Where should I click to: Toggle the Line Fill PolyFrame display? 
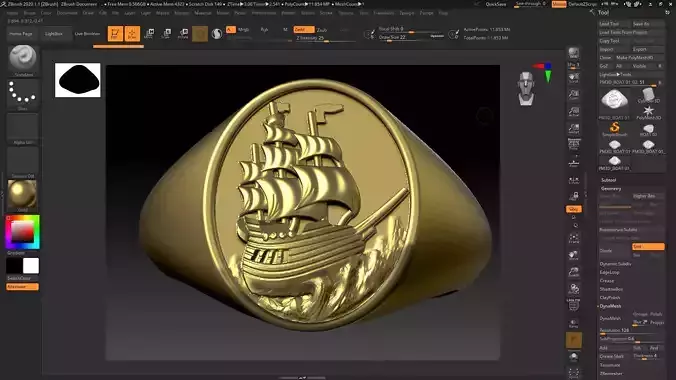573,306
